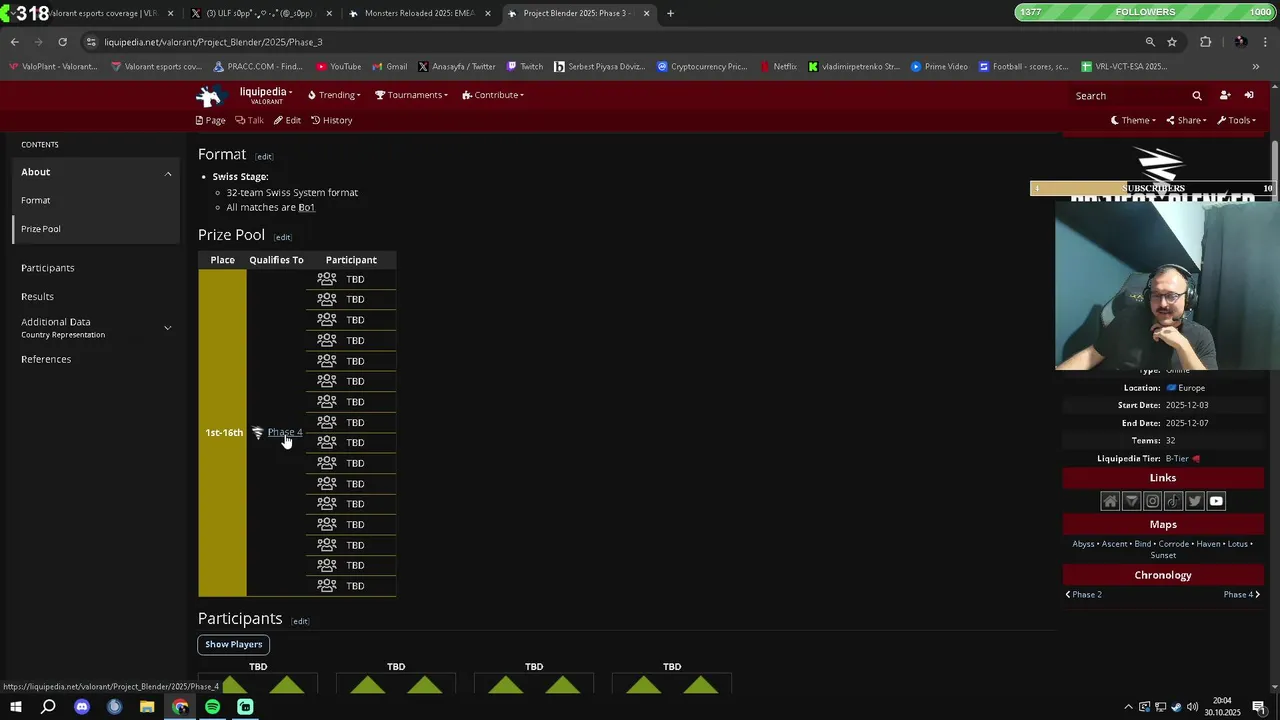Click the Show Players button
The height and width of the screenshot is (720, 1280).
pyautogui.click(x=234, y=644)
